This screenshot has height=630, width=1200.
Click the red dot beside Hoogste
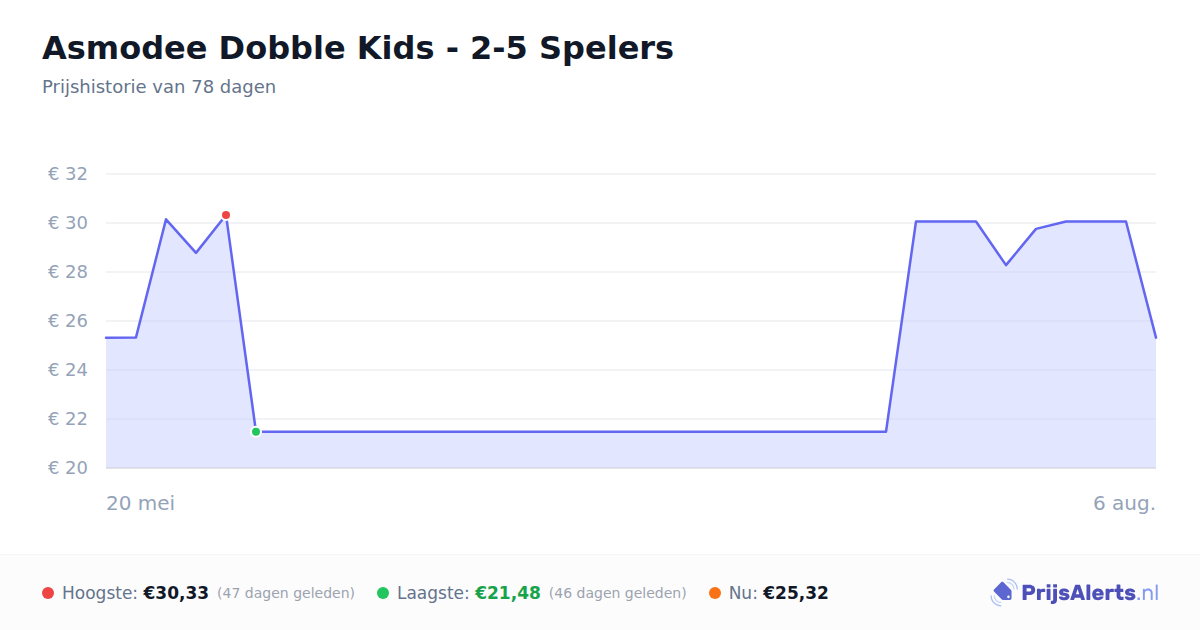48,593
